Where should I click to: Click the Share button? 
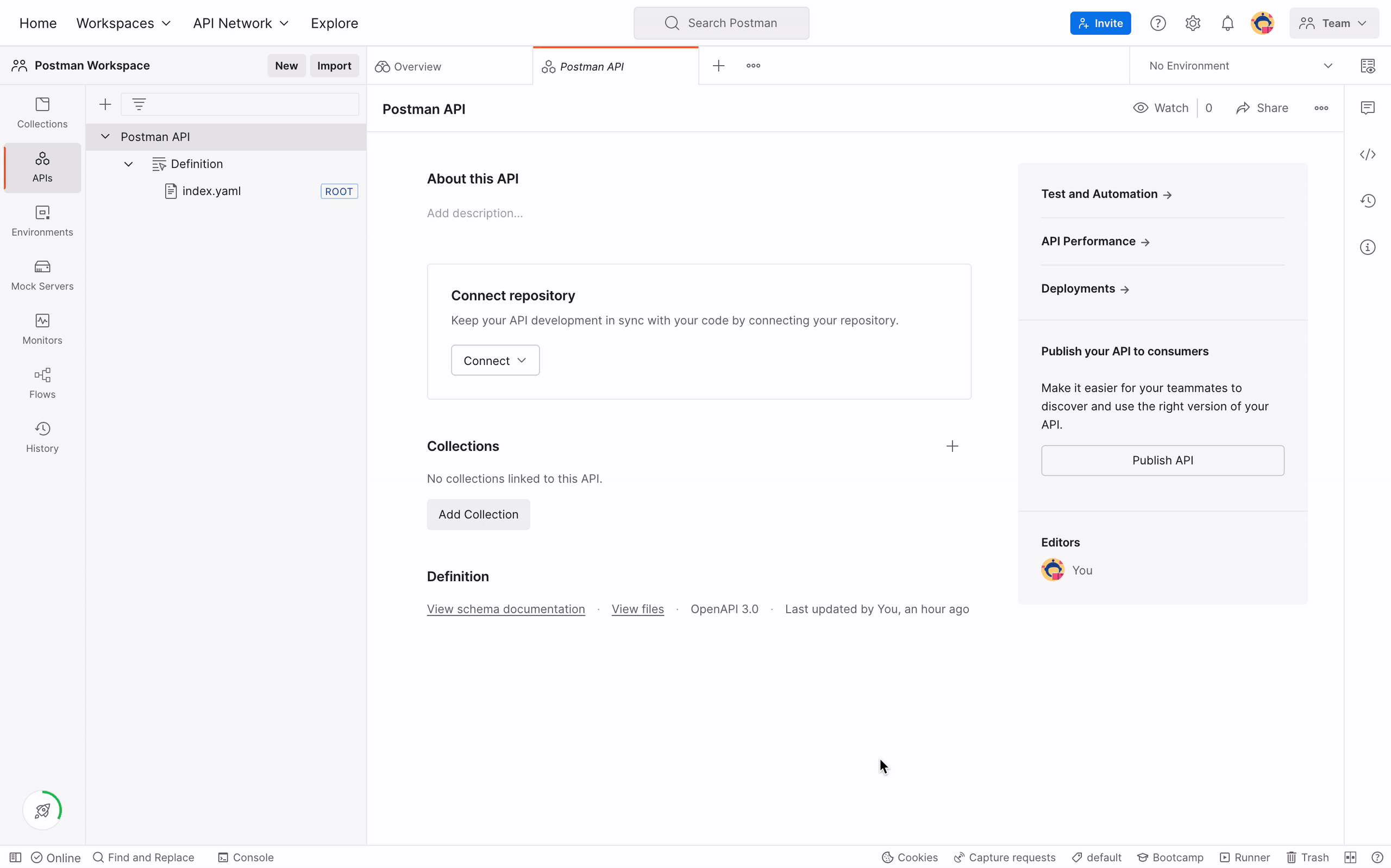(1262, 108)
